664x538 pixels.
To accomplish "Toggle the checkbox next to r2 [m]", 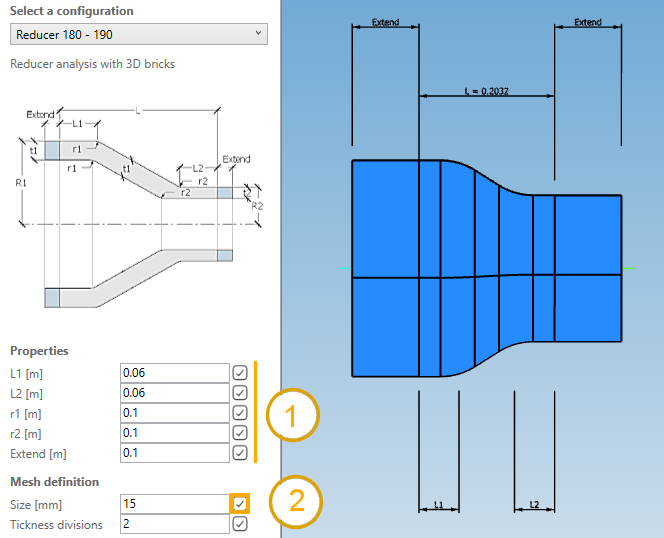I will point(240,433).
